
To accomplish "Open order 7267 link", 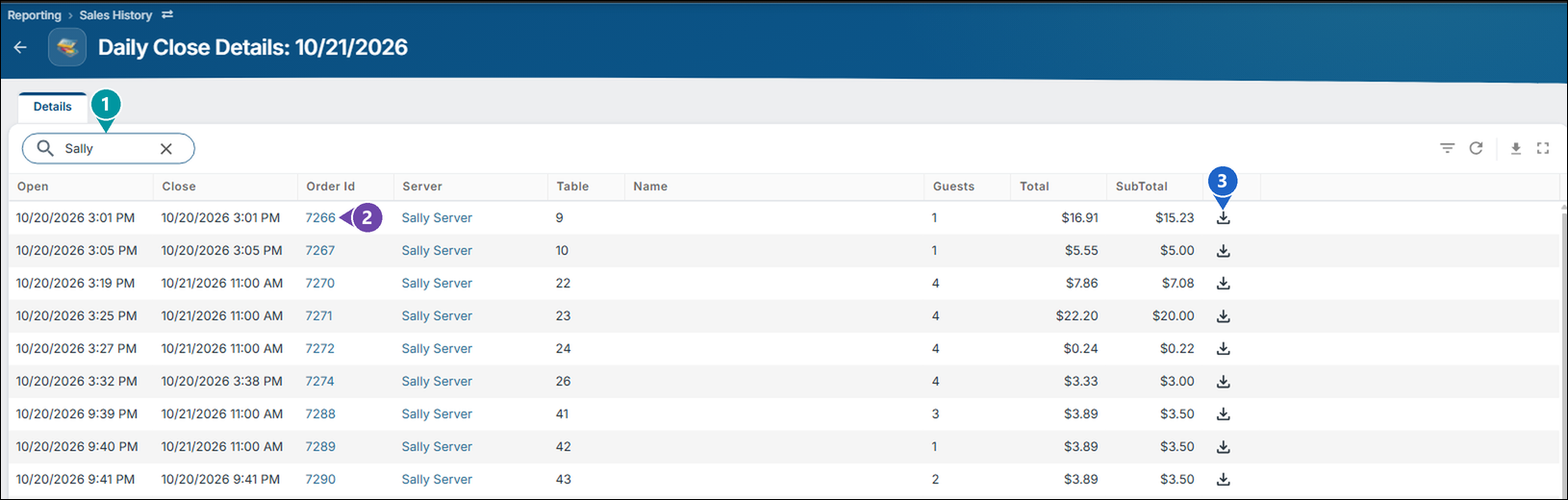I will point(320,251).
